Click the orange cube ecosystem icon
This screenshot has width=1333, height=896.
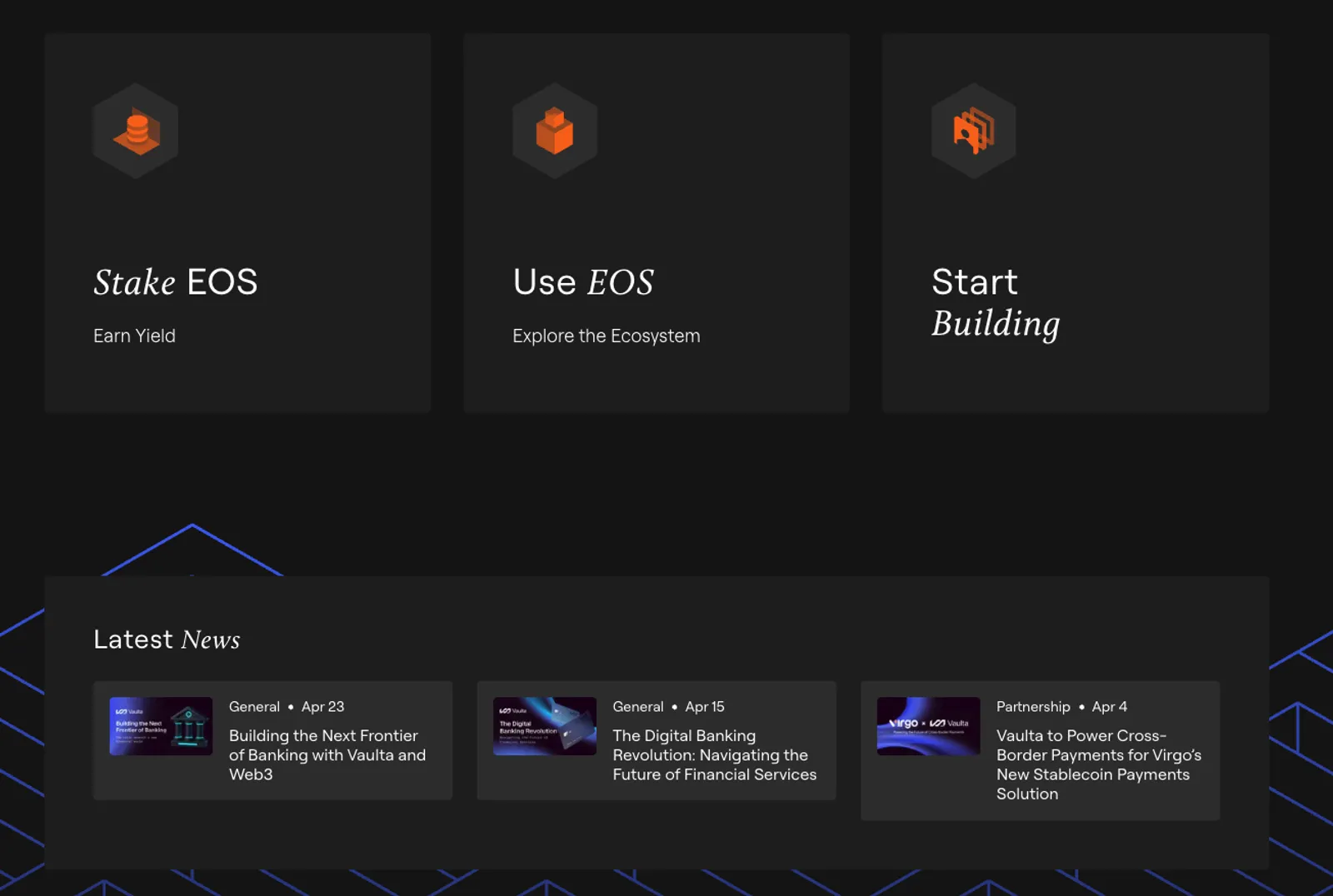point(555,131)
